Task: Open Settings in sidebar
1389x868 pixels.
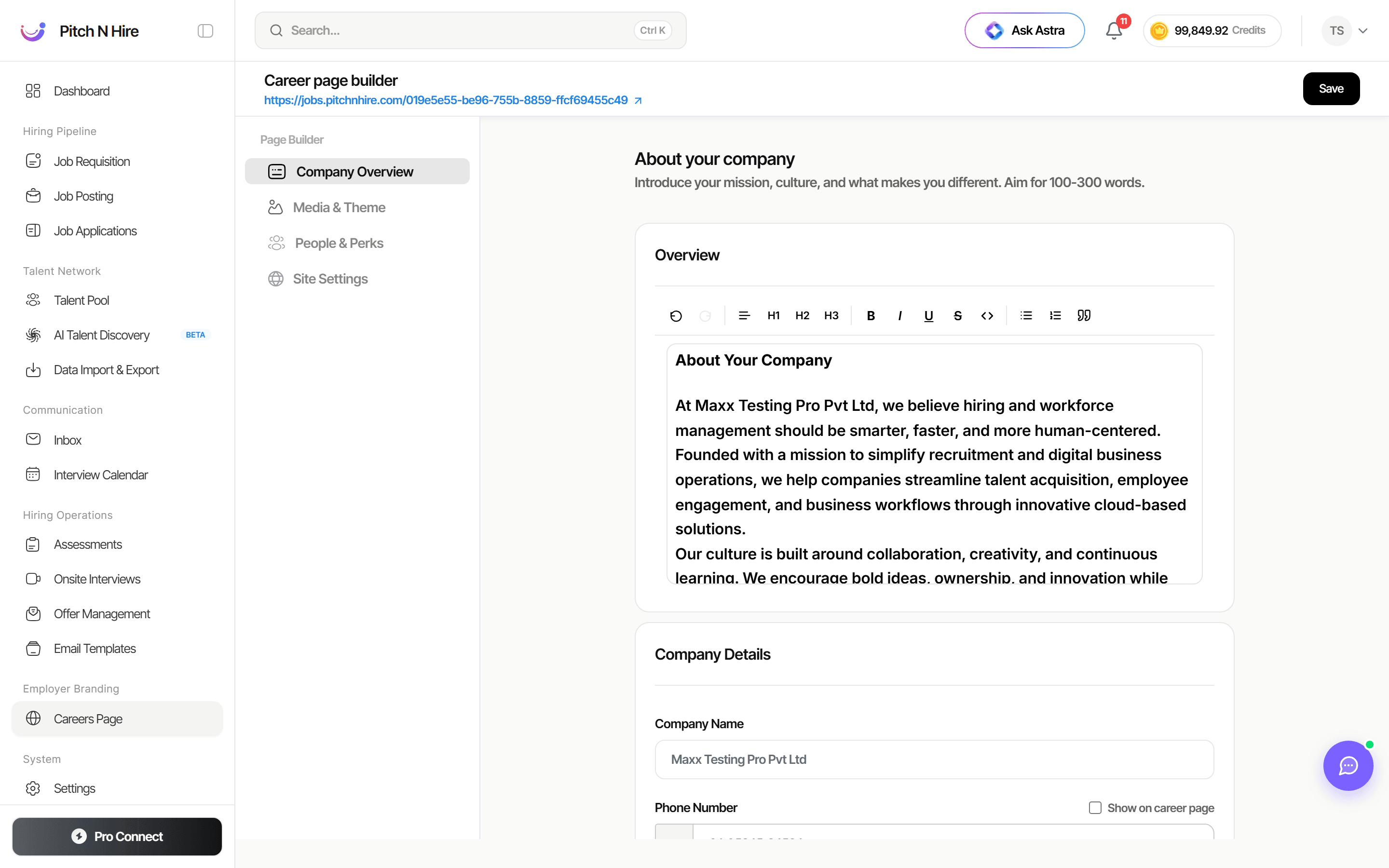Action: coord(117,788)
